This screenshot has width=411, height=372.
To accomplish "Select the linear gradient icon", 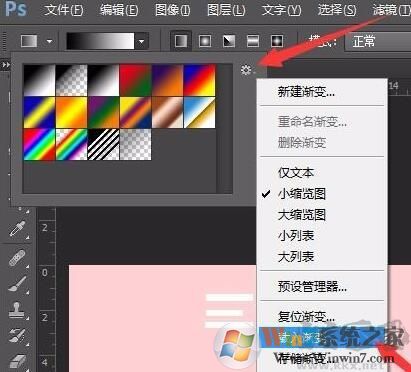I will [x=181, y=41].
